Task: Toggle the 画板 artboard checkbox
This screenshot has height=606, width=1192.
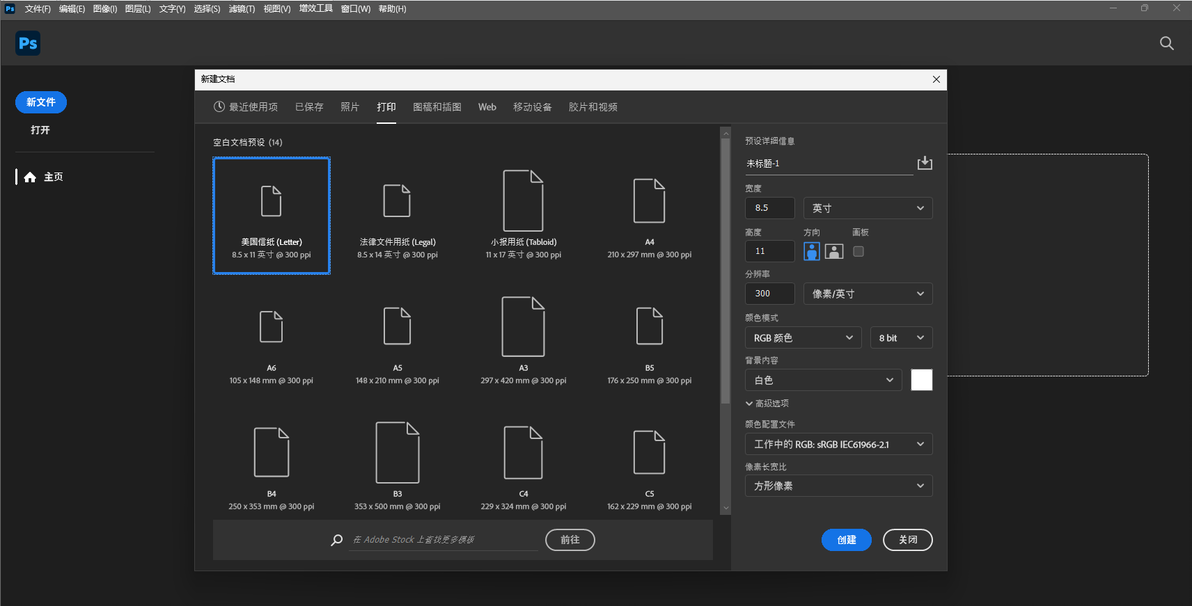Action: (858, 252)
